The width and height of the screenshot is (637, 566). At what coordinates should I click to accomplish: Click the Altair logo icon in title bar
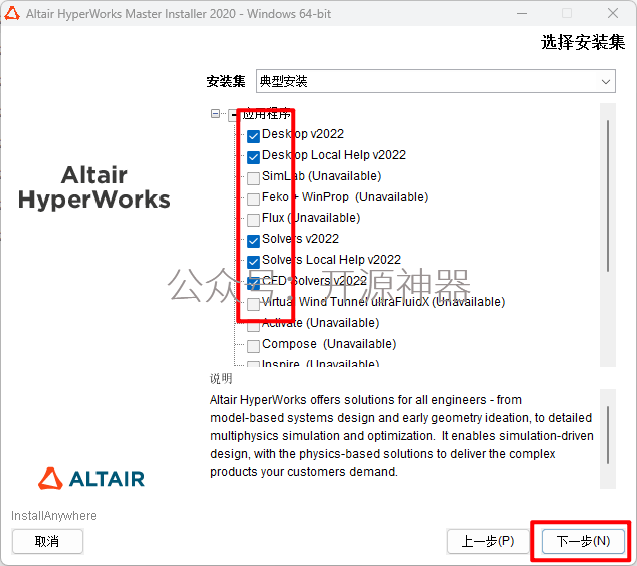[12, 13]
